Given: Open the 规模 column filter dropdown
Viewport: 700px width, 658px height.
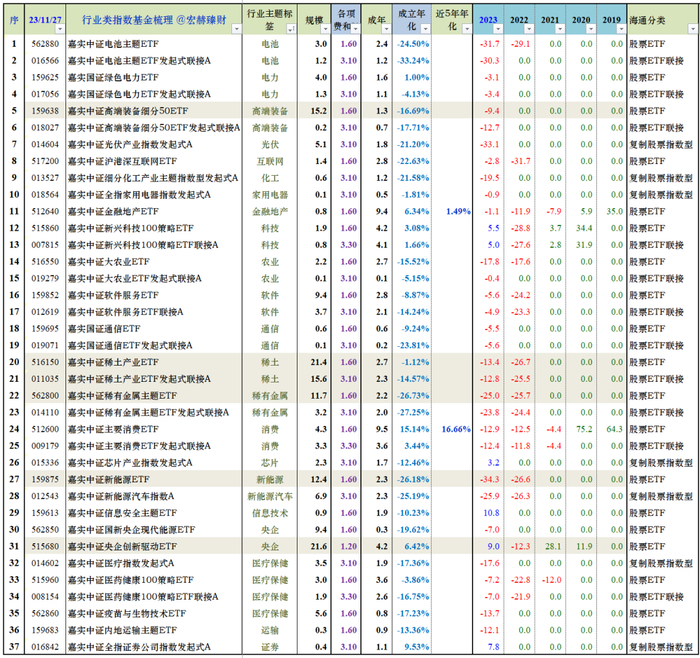Looking at the screenshot, I should [x=325, y=29].
